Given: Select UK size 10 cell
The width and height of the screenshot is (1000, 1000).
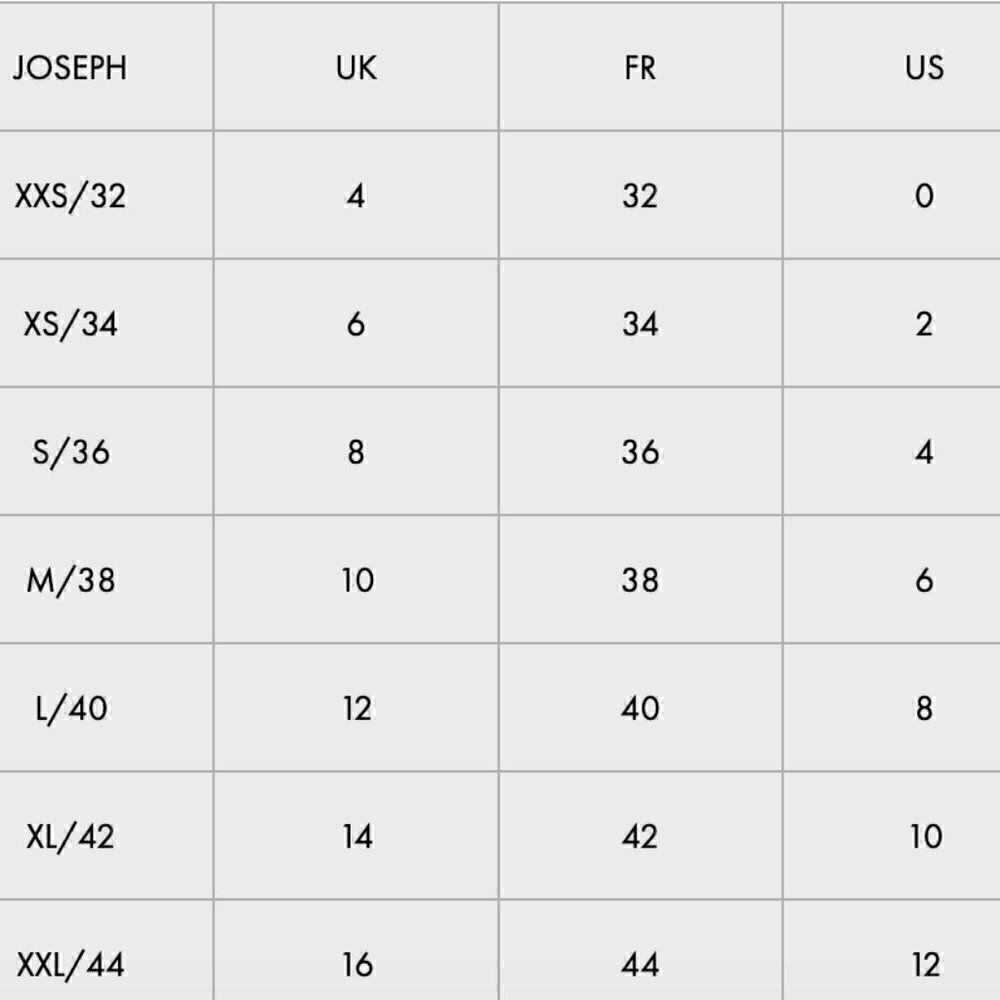Looking at the screenshot, I should (x=357, y=580).
